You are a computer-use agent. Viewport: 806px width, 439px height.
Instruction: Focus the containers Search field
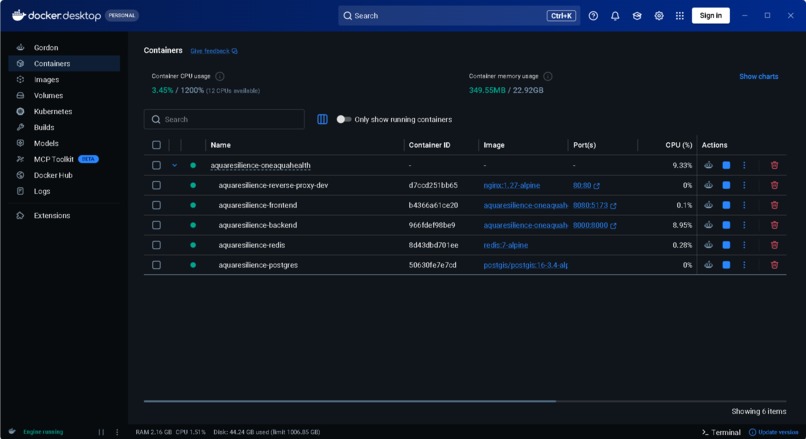[224, 119]
